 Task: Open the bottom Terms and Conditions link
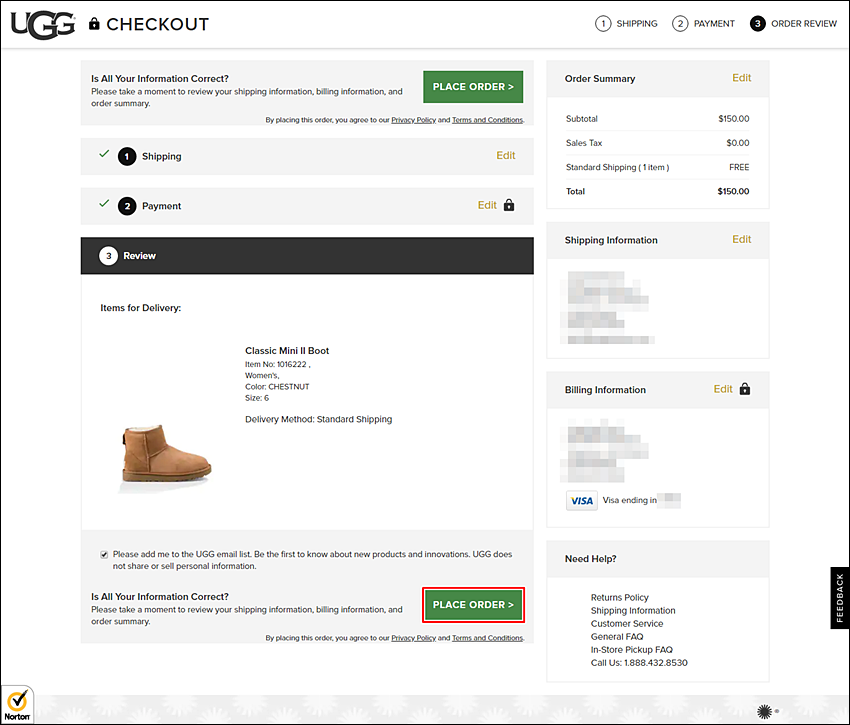[x=487, y=638]
